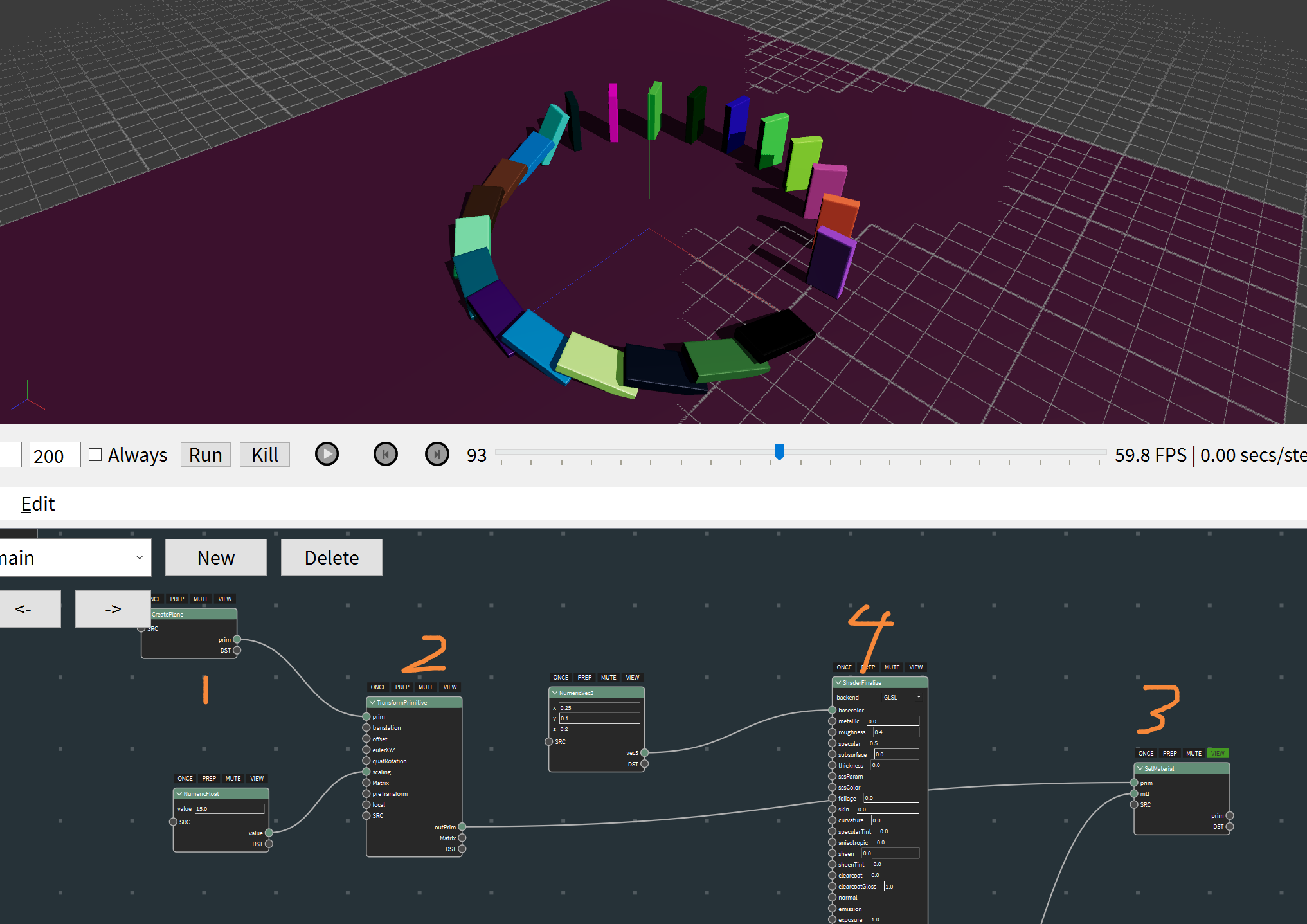Start playback with the play button

pos(327,454)
